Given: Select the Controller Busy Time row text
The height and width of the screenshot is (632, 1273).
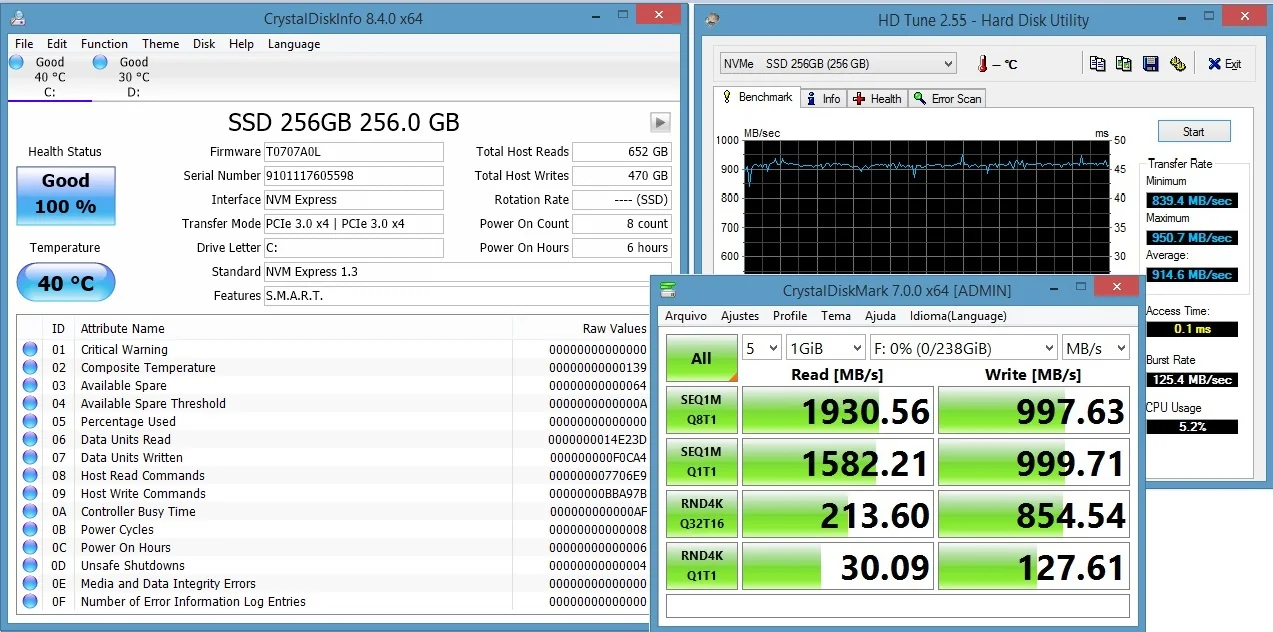Looking at the screenshot, I should click(138, 512).
